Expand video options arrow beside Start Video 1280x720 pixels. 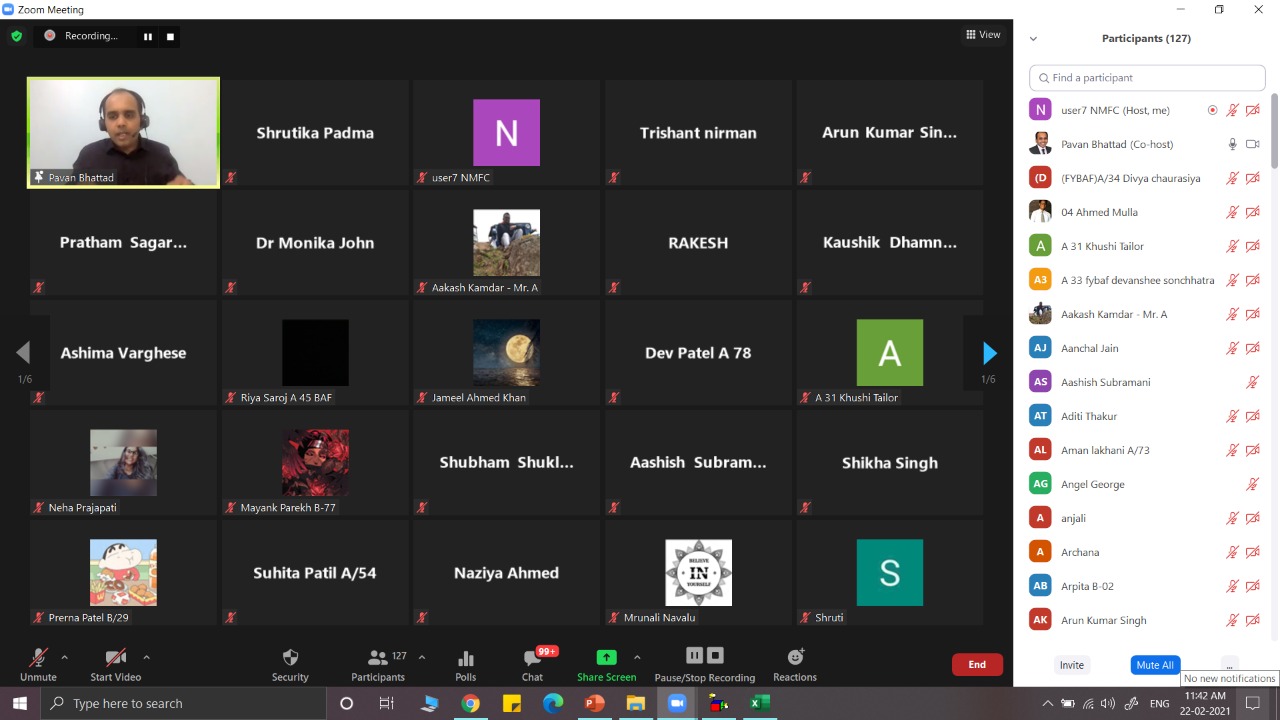pos(146,657)
